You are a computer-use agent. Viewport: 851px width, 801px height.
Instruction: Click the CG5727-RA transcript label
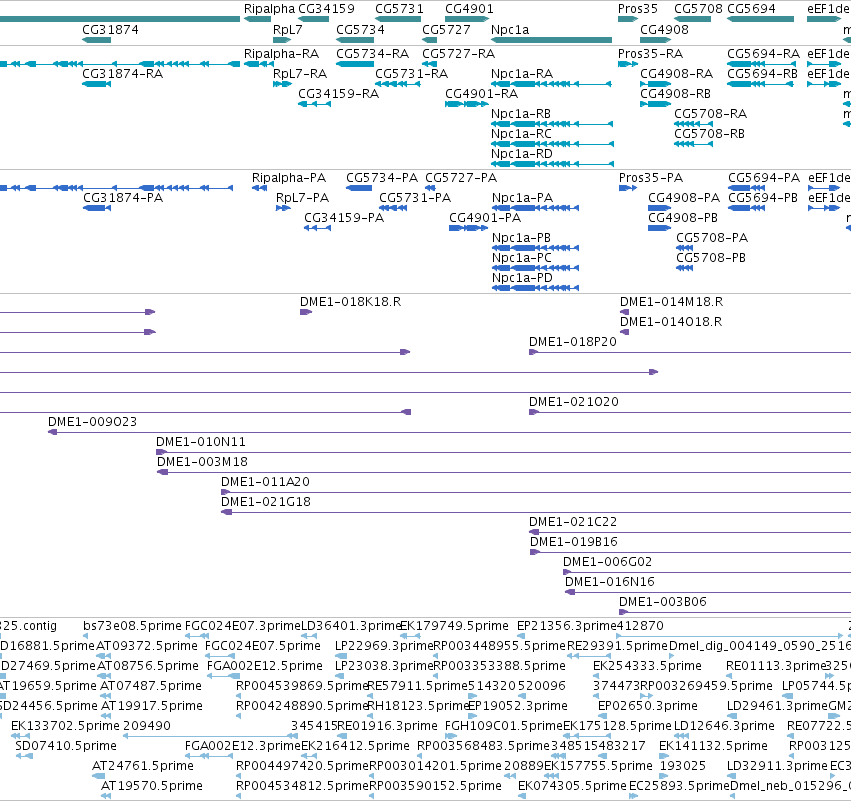click(459, 54)
